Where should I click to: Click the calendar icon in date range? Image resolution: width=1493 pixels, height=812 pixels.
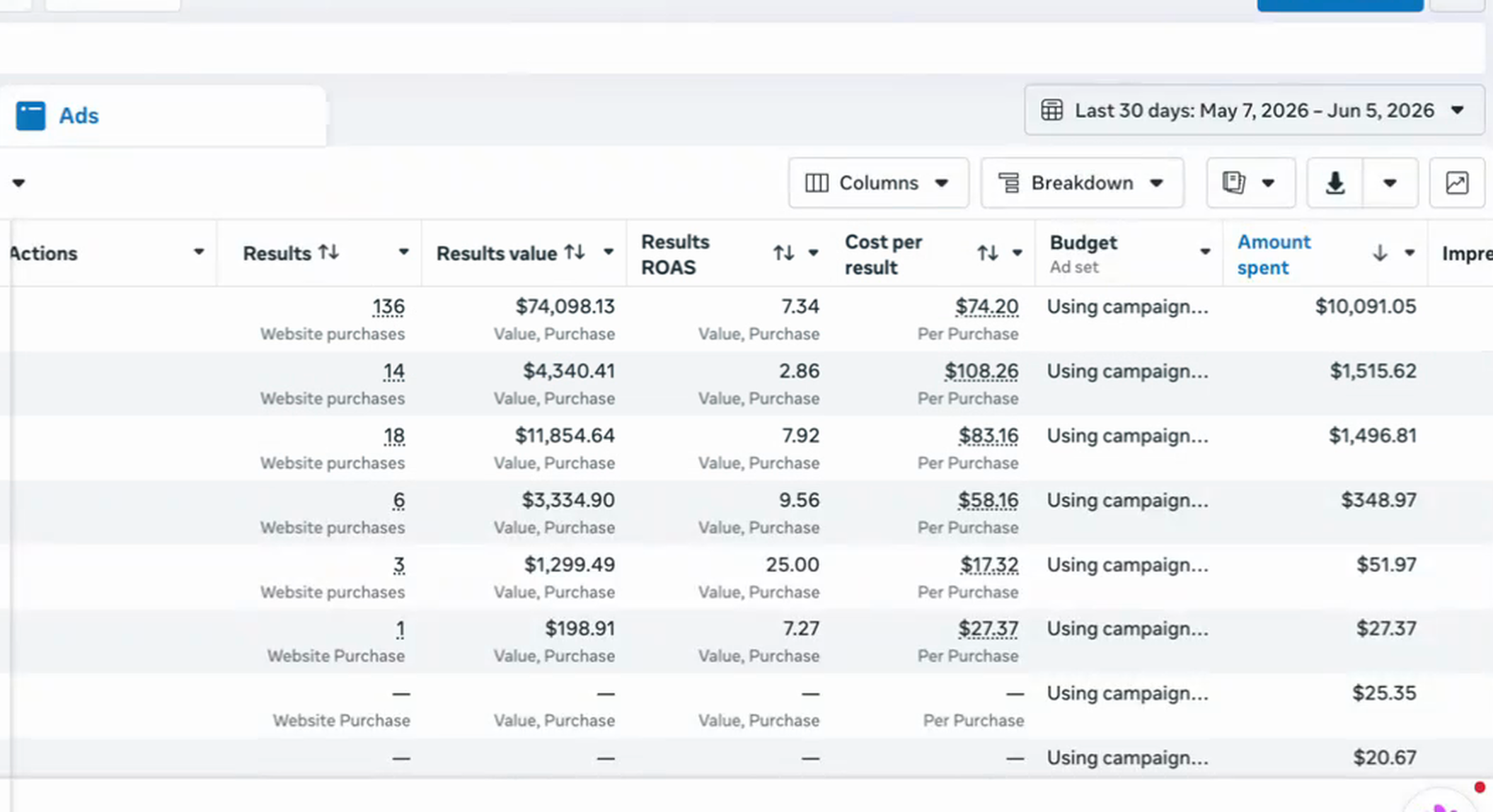(1051, 110)
